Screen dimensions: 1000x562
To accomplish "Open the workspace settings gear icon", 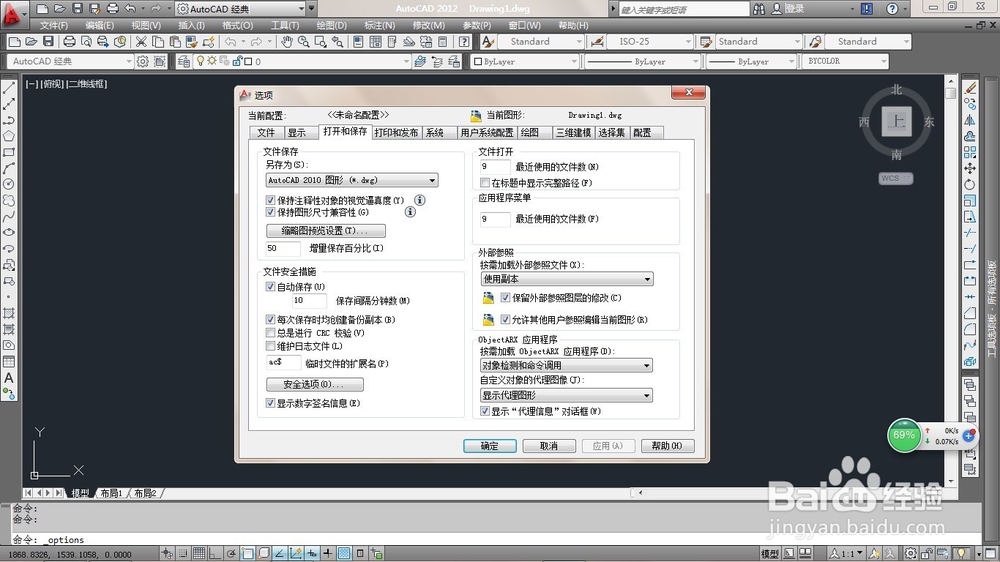I will tap(143, 61).
